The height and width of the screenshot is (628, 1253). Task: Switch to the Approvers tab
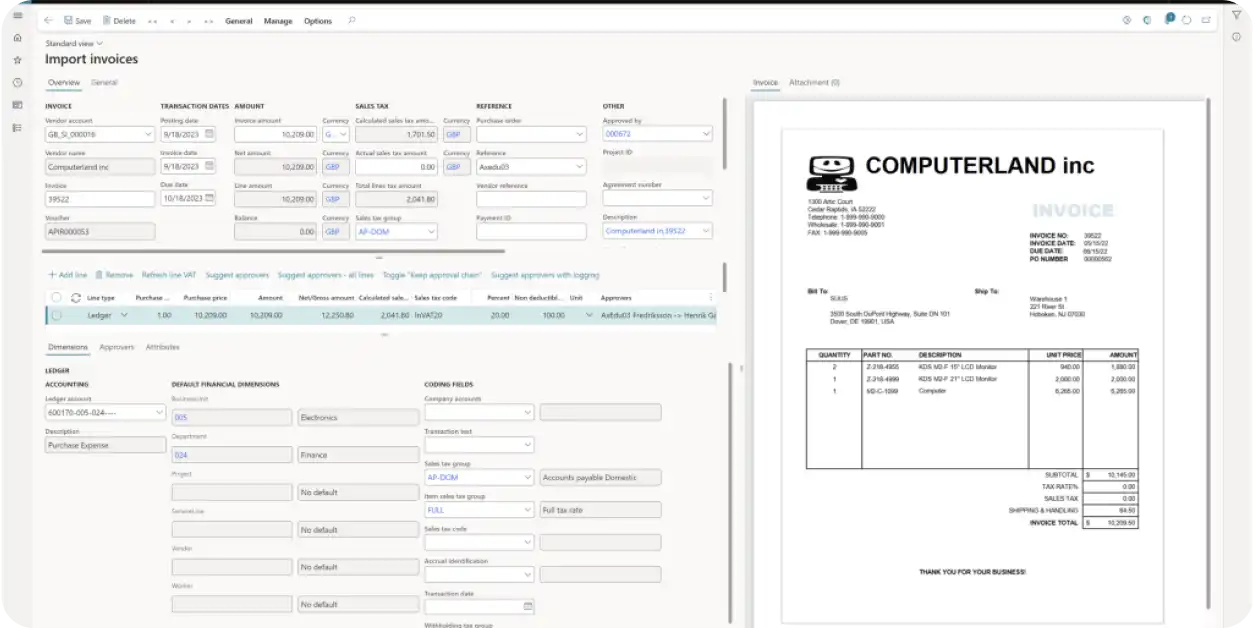coord(117,347)
